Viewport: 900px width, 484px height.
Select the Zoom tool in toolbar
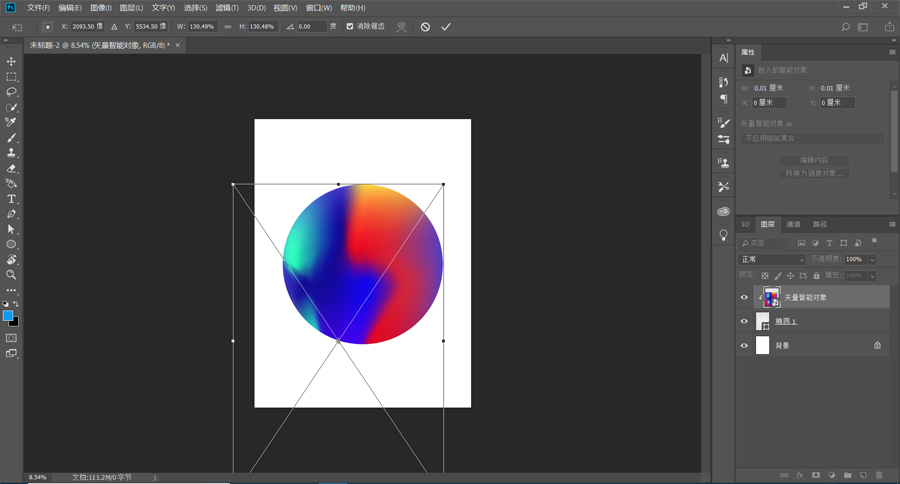(x=12, y=274)
